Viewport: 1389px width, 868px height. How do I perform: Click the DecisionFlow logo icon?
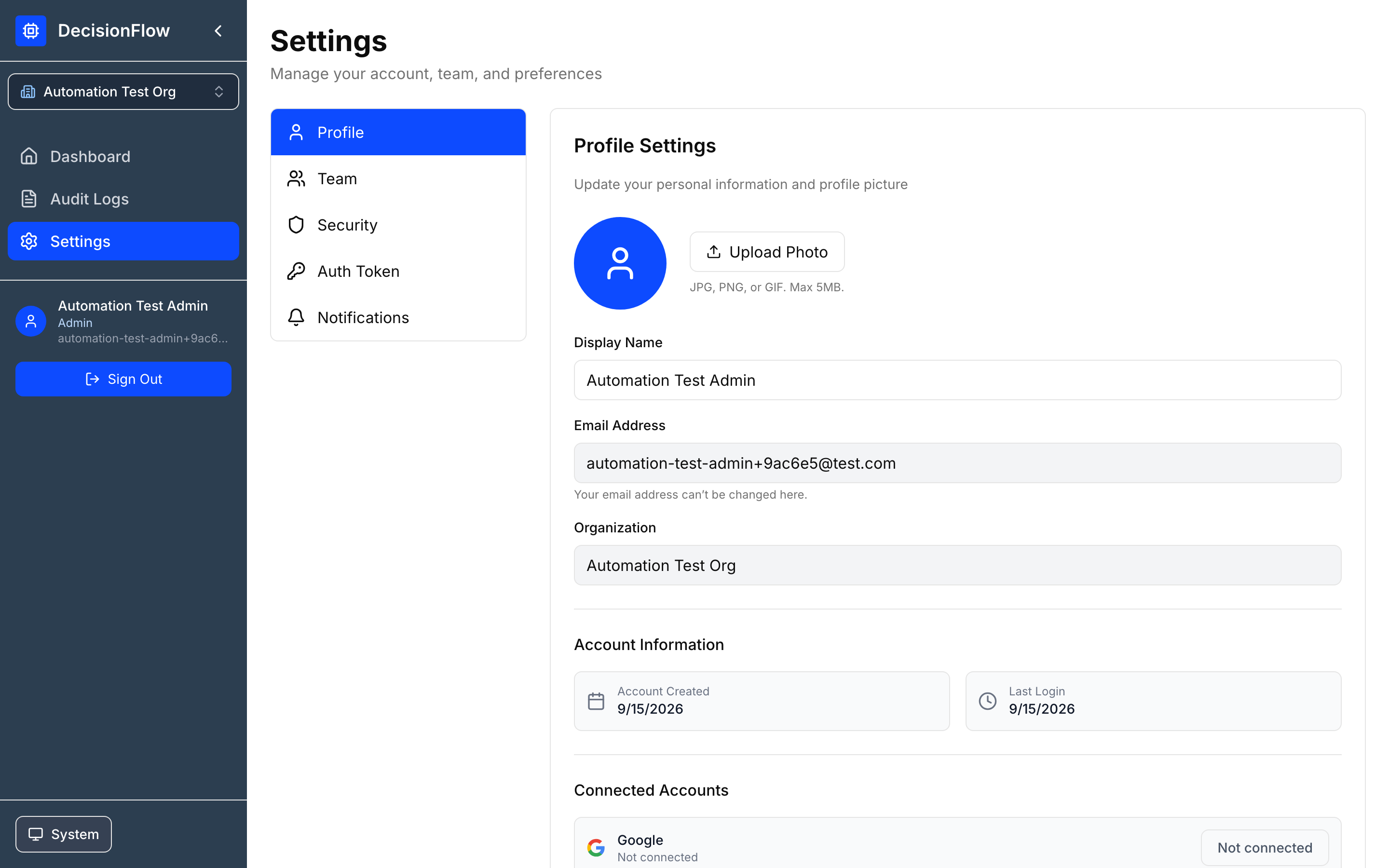tap(31, 30)
